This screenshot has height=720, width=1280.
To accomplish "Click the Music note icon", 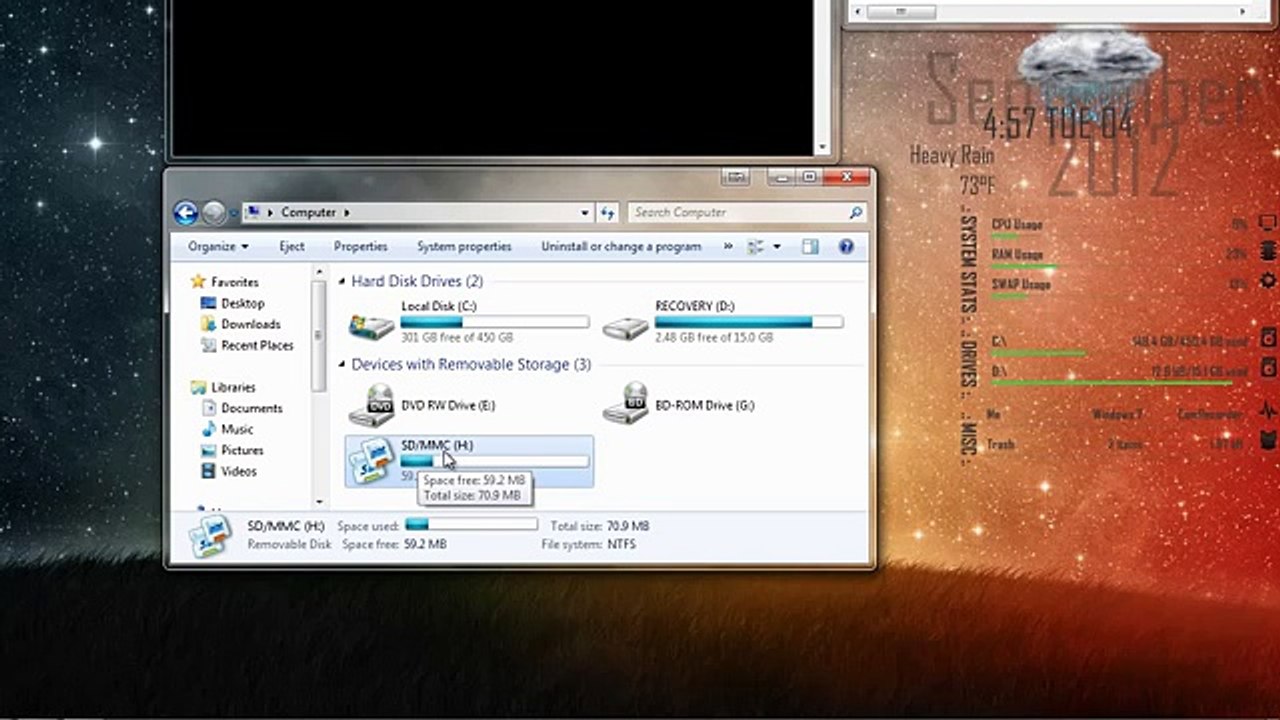I will (x=208, y=429).
